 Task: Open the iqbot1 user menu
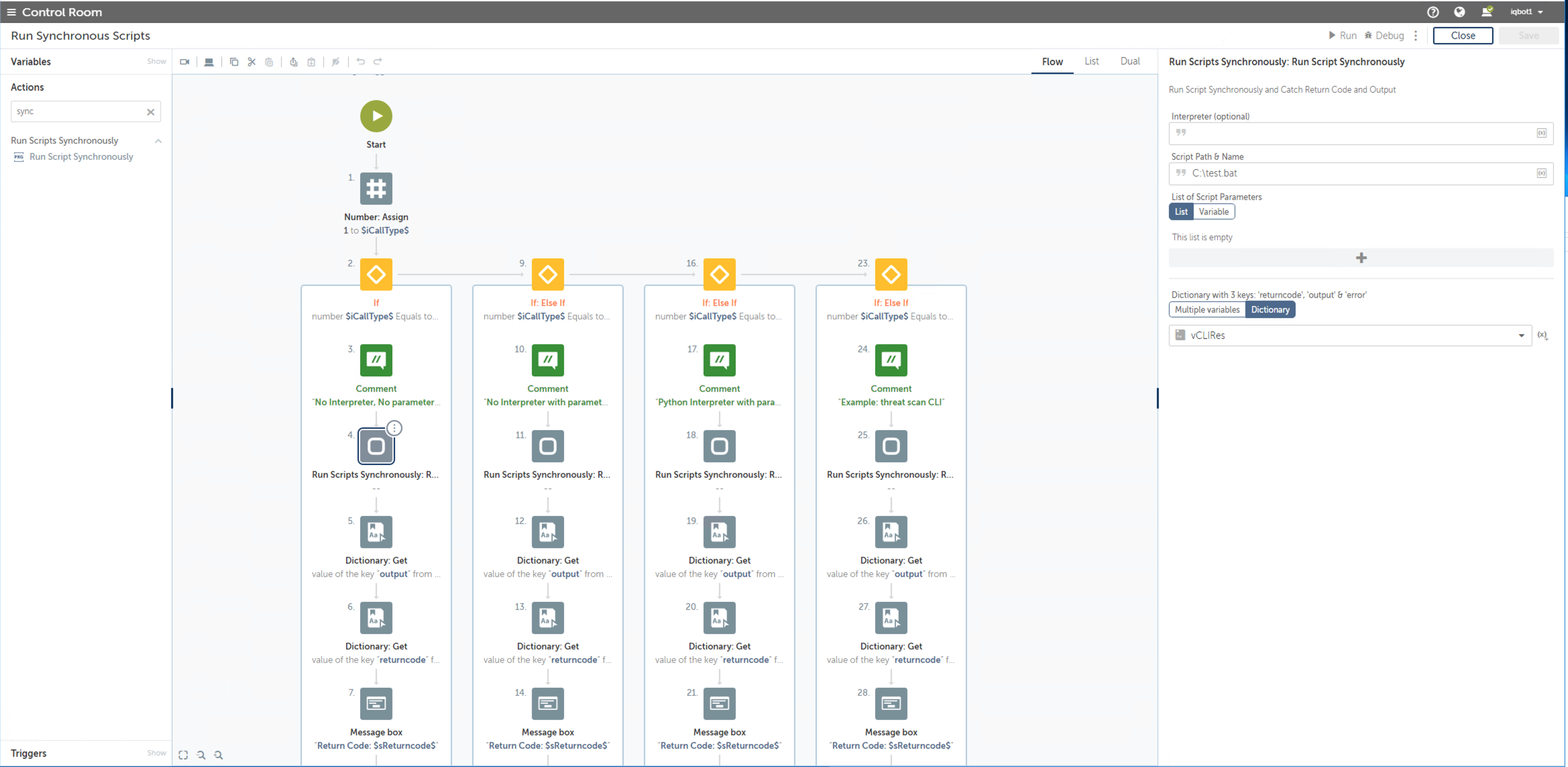(x=1526, y=12)
